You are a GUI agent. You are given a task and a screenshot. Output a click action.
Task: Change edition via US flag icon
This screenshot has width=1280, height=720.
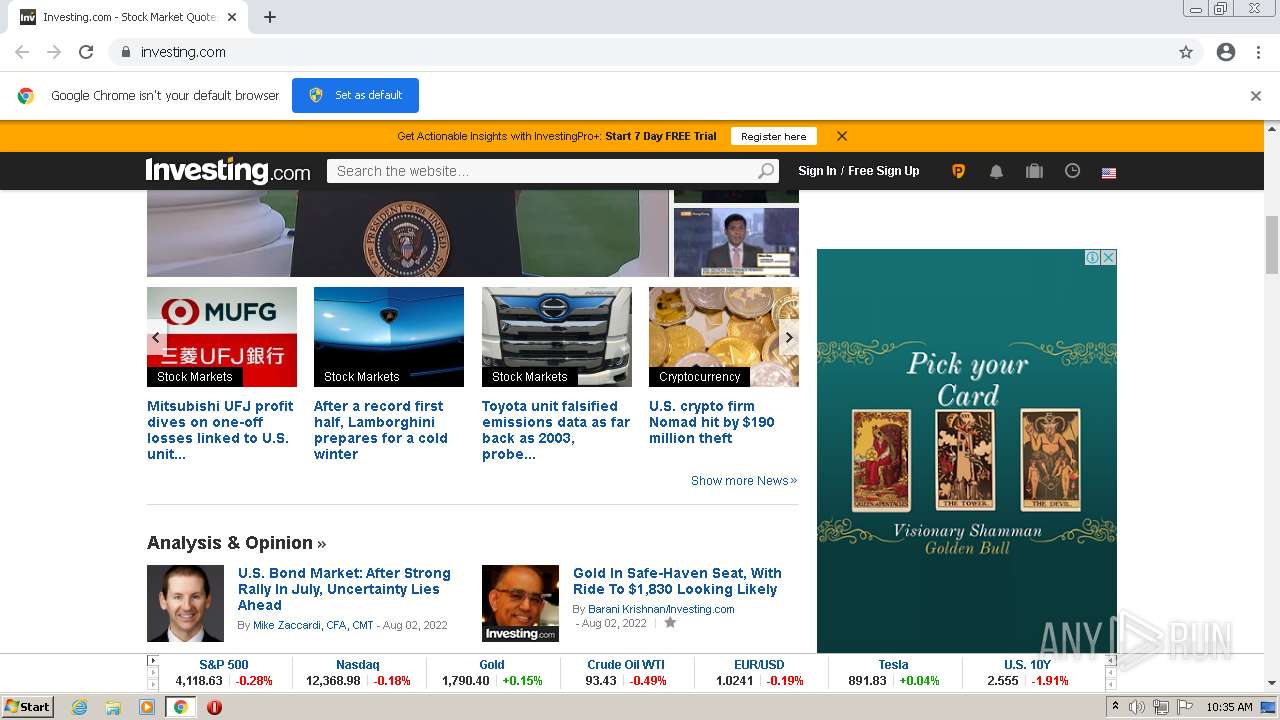(1109, 173)
